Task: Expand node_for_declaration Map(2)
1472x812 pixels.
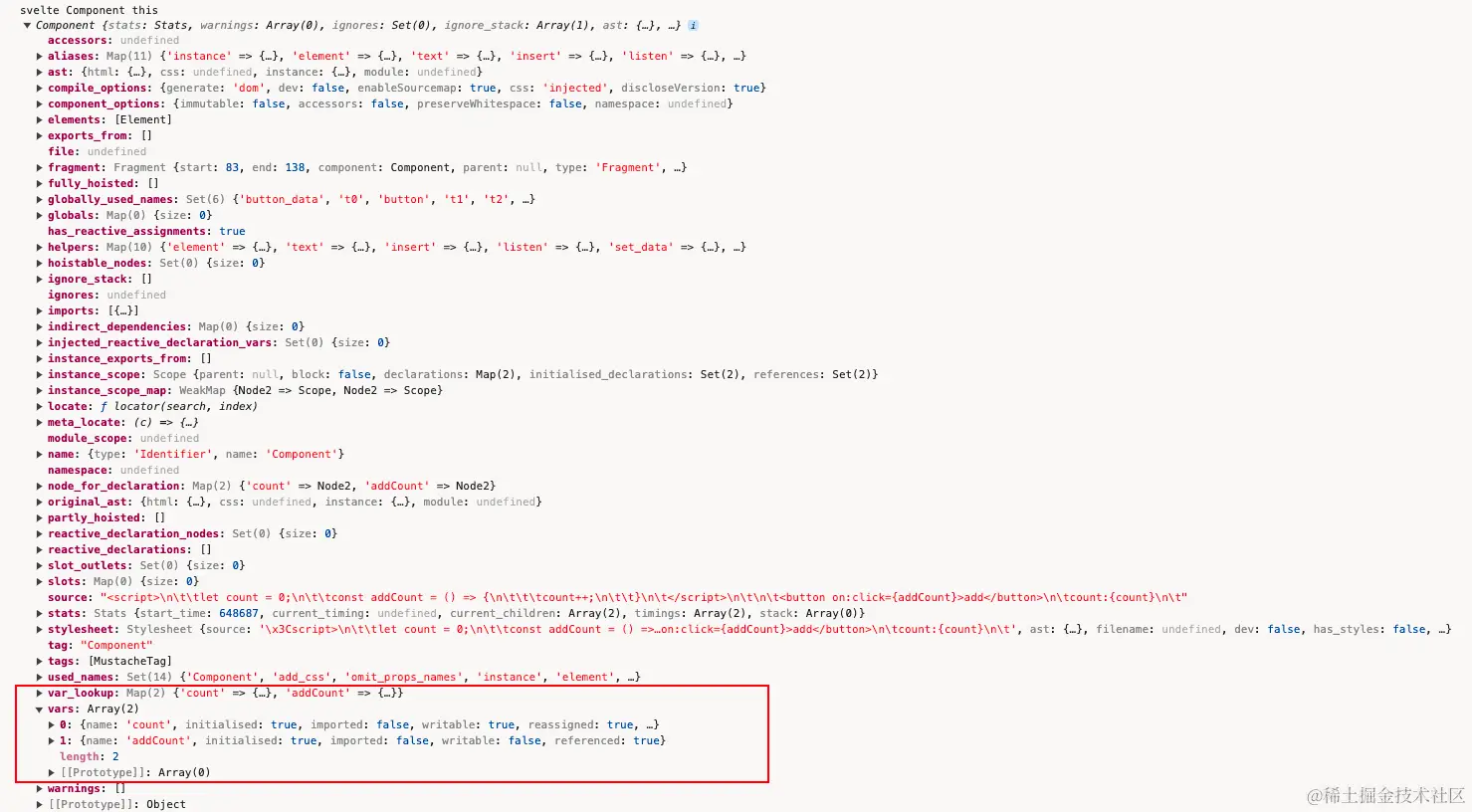Action: (39, 487)
